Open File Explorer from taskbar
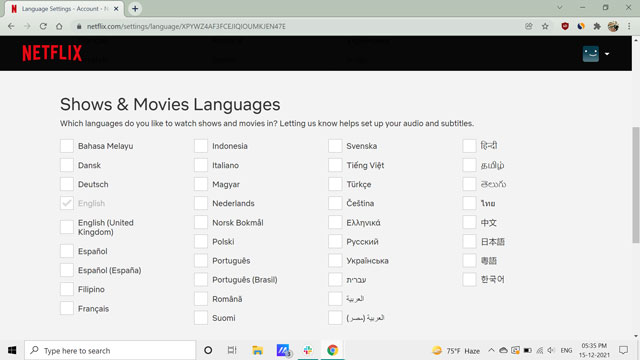640x360 pixels. [x=257, y=350]
